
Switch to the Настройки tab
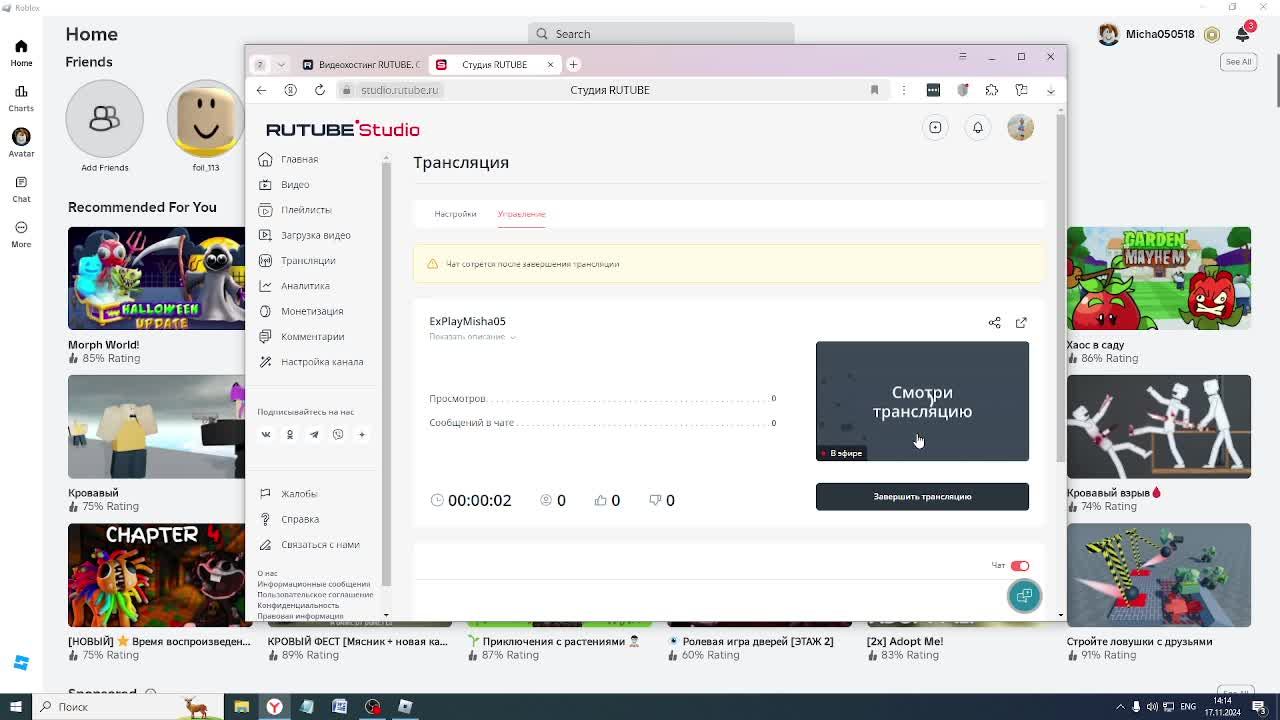[x=455, y=214]
